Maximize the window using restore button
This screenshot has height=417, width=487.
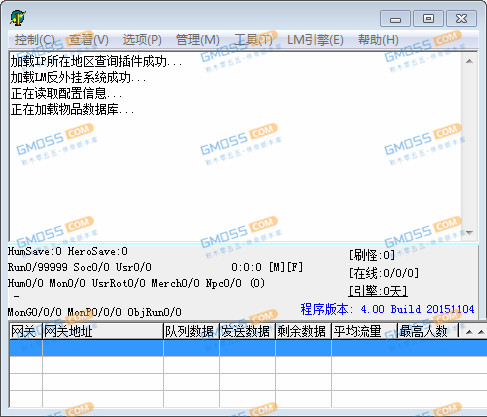coord(428,19)
